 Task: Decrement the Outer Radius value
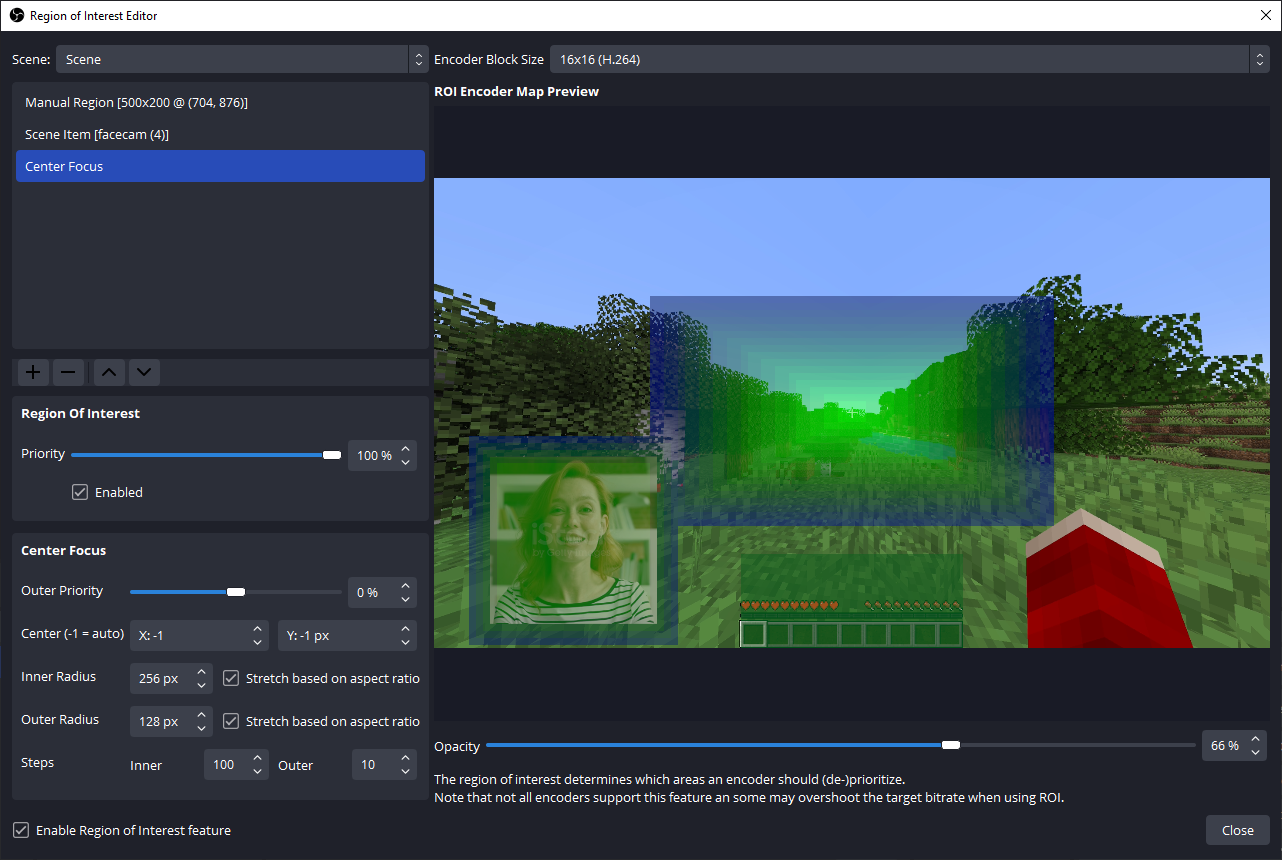coord(203,726)
